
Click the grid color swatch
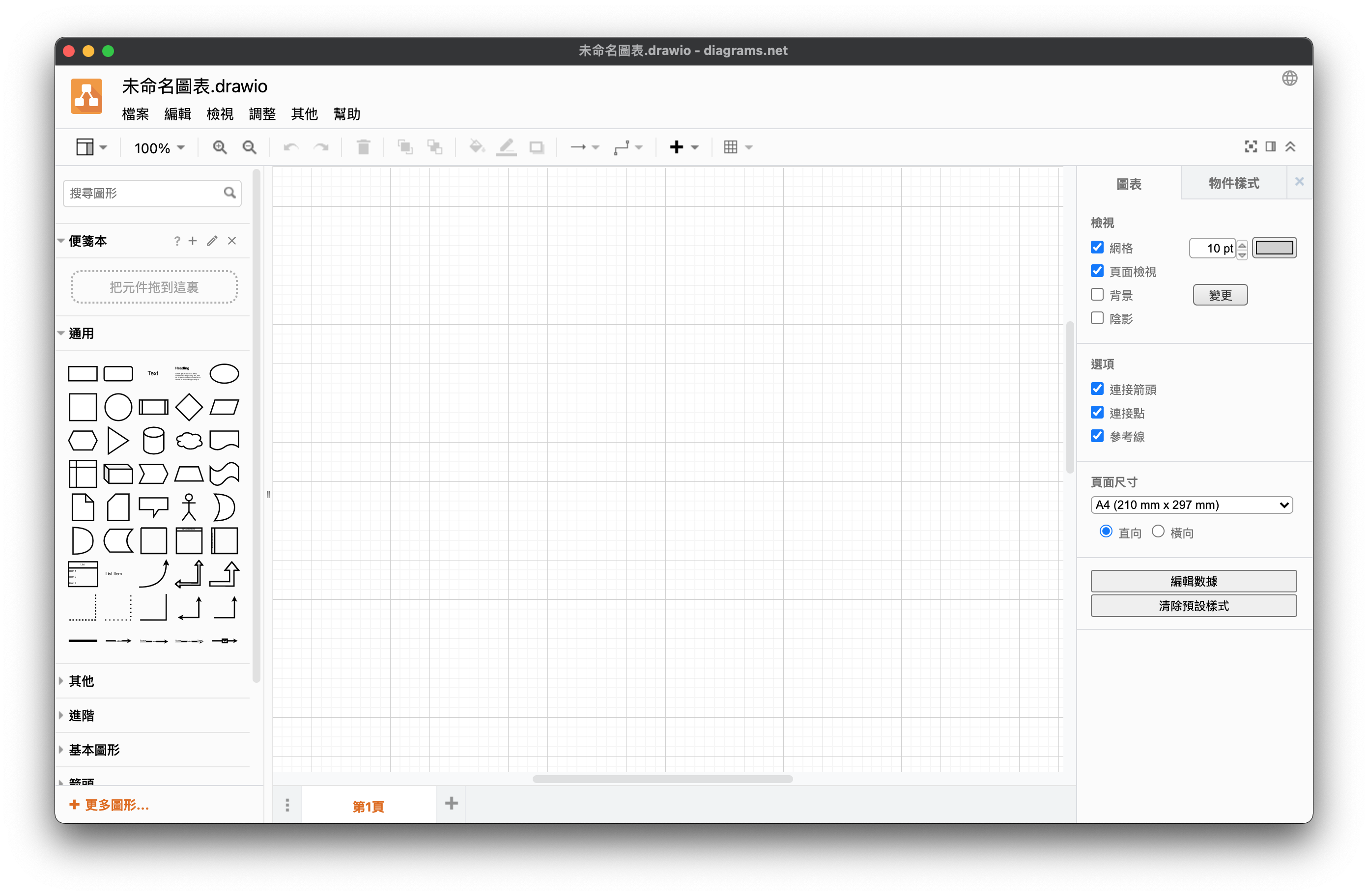(1274, 248)
